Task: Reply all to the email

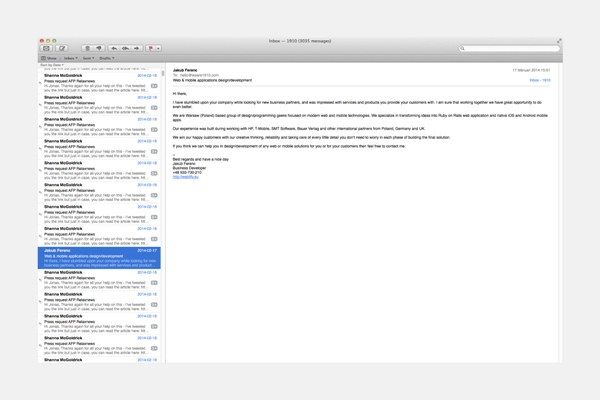Action: pos(126,48)
